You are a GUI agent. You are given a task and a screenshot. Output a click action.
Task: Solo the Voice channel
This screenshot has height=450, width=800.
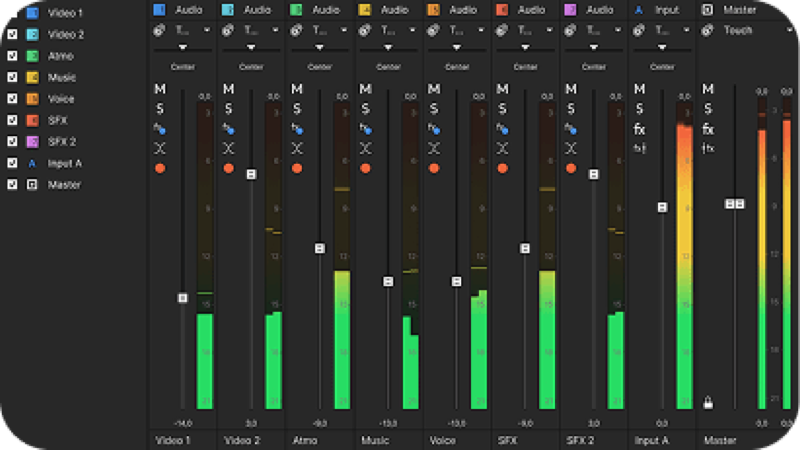point(434,109)
